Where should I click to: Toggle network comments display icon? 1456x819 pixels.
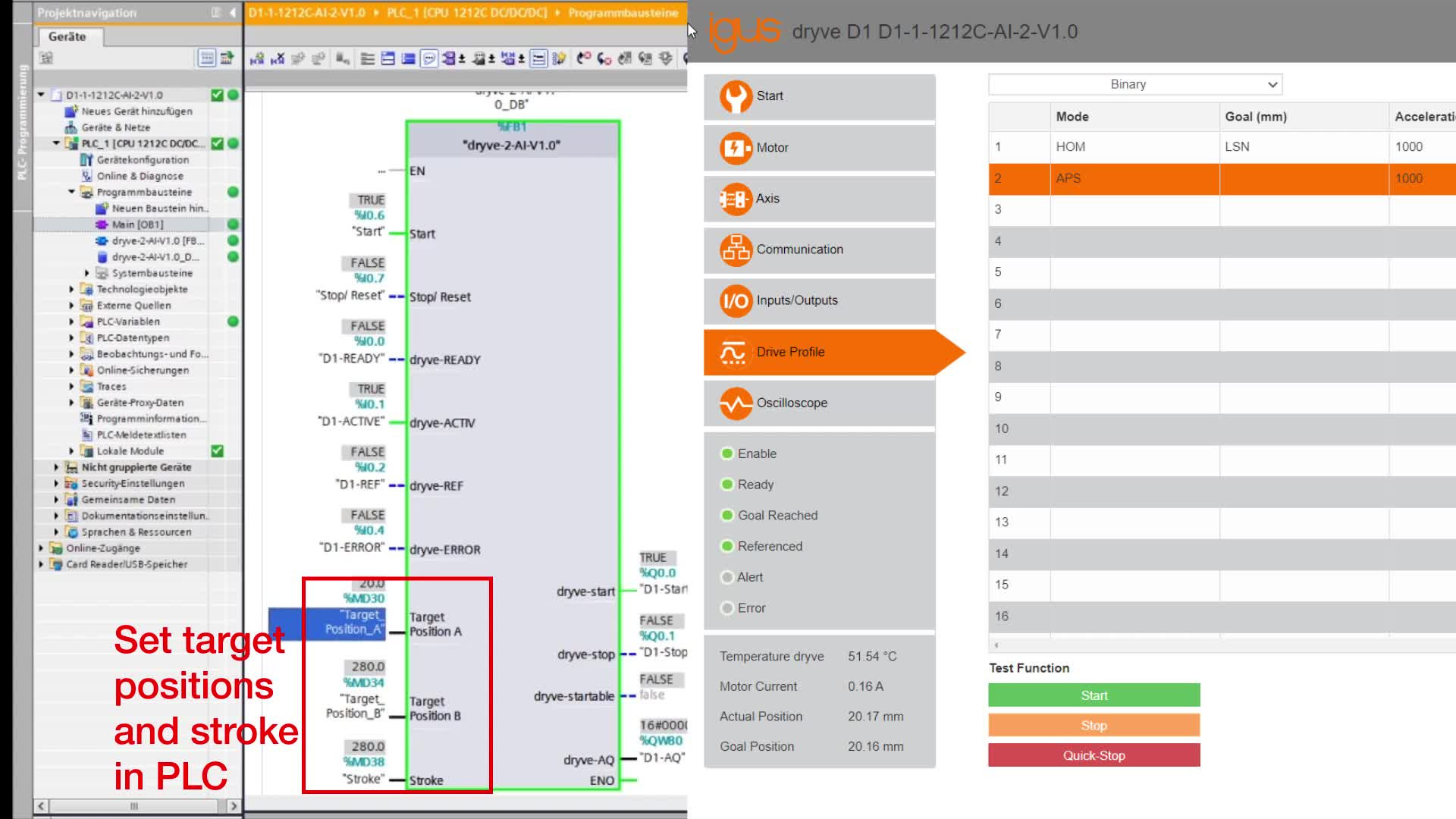(x=538, y=58)
